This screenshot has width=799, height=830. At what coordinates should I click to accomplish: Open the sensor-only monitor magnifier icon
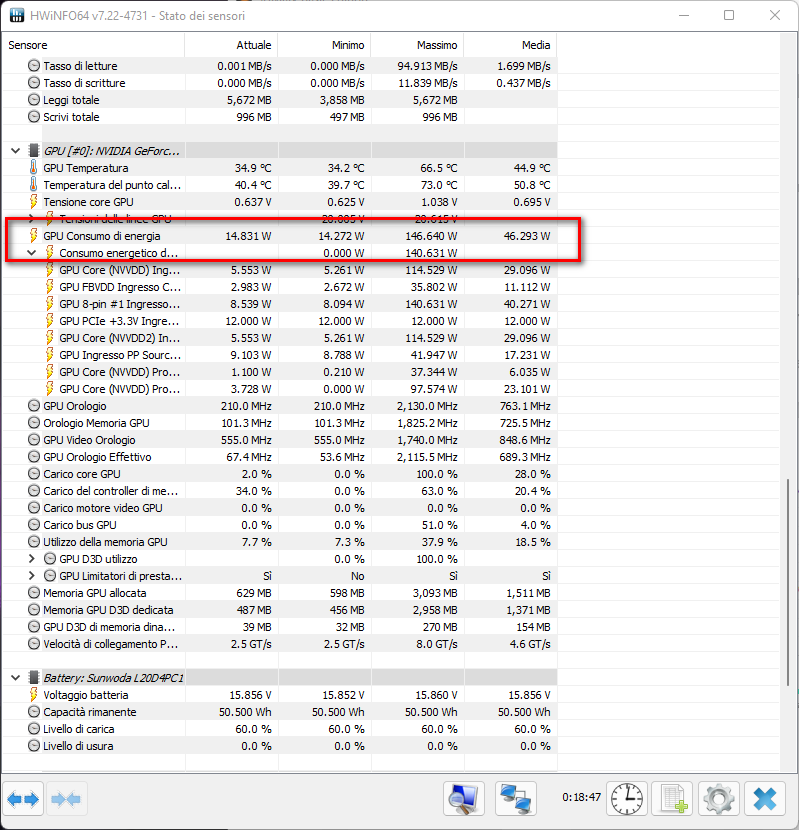[x=464, y=799]
